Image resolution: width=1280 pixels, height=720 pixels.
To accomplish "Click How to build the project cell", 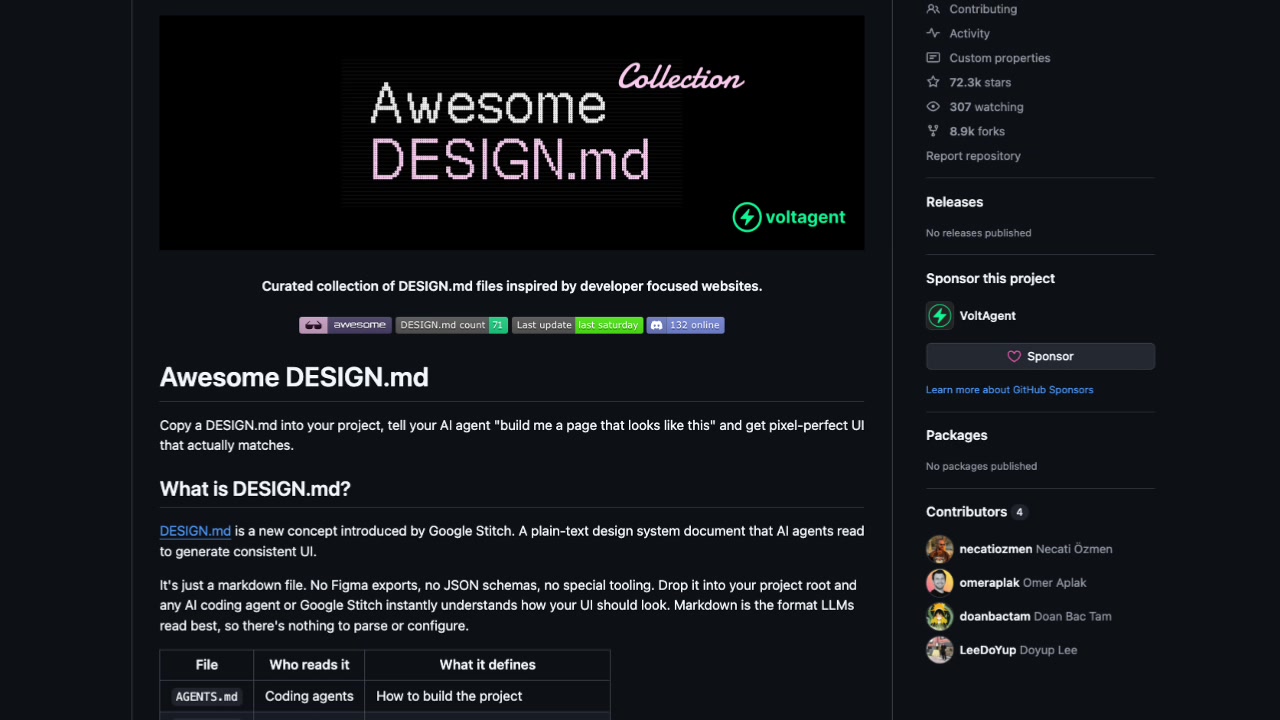I will [487, 696].
